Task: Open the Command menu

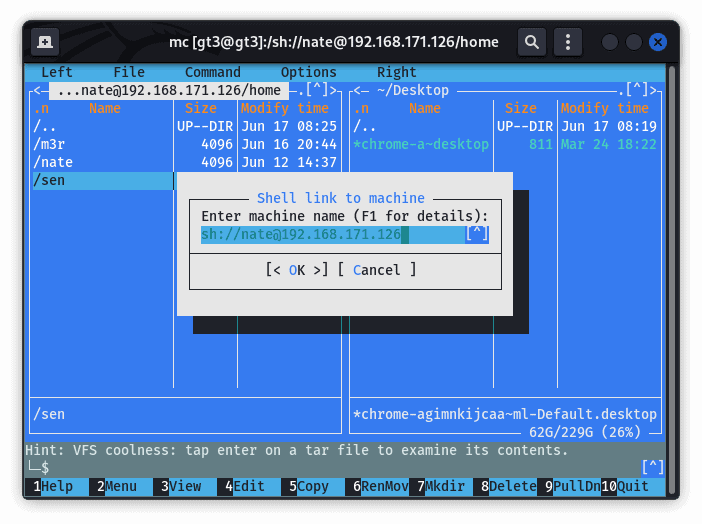Action: pos(212,72)
